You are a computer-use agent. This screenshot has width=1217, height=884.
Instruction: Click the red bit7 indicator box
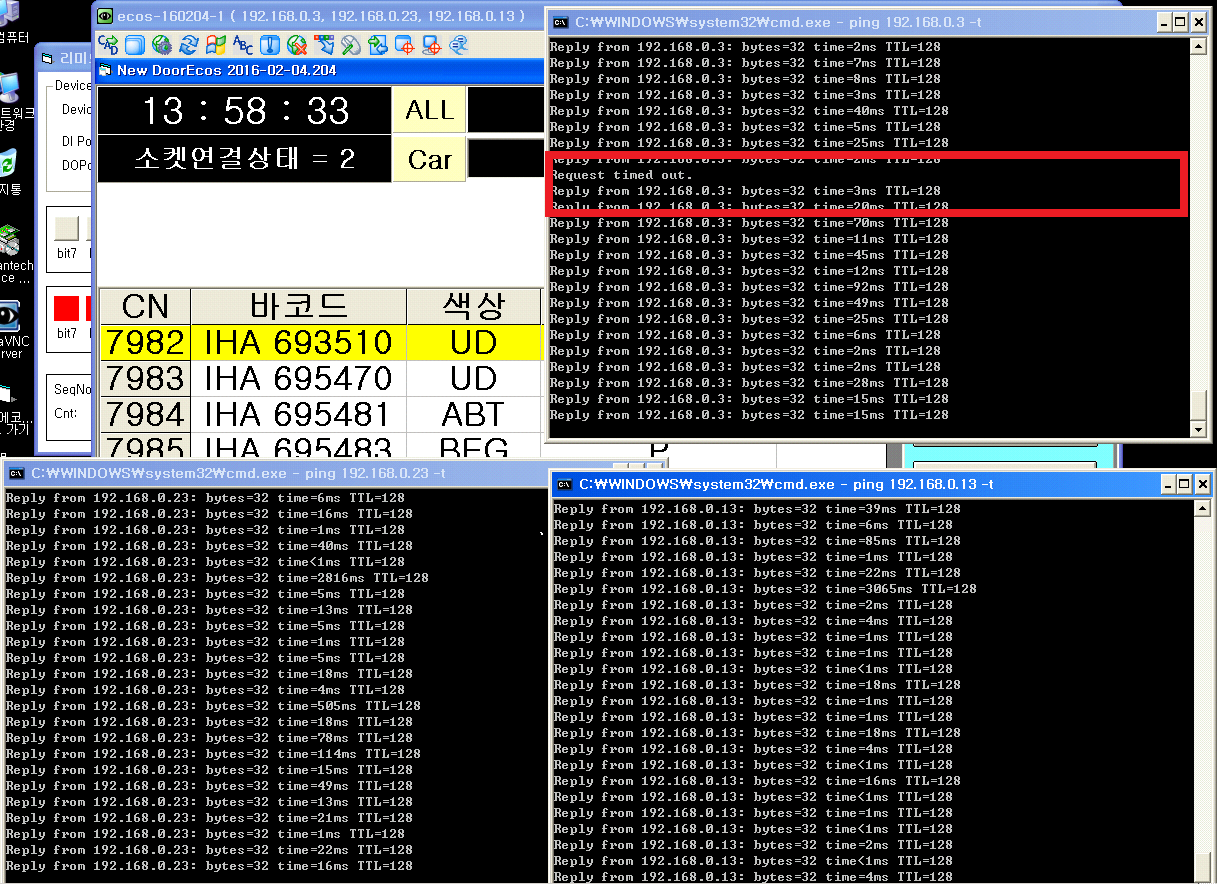66,309
